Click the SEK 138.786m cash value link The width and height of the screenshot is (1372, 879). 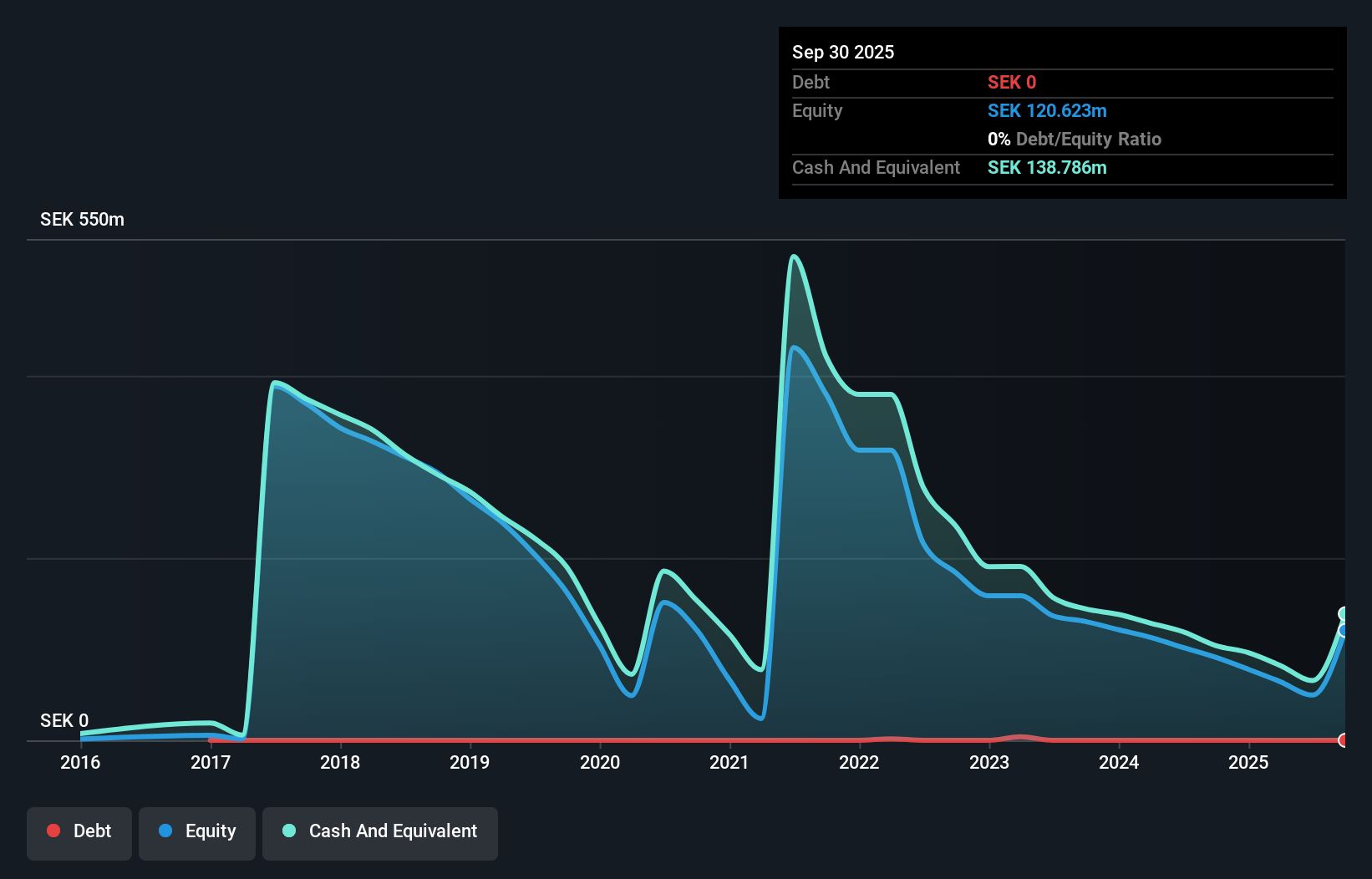[x=1046, y=167]
